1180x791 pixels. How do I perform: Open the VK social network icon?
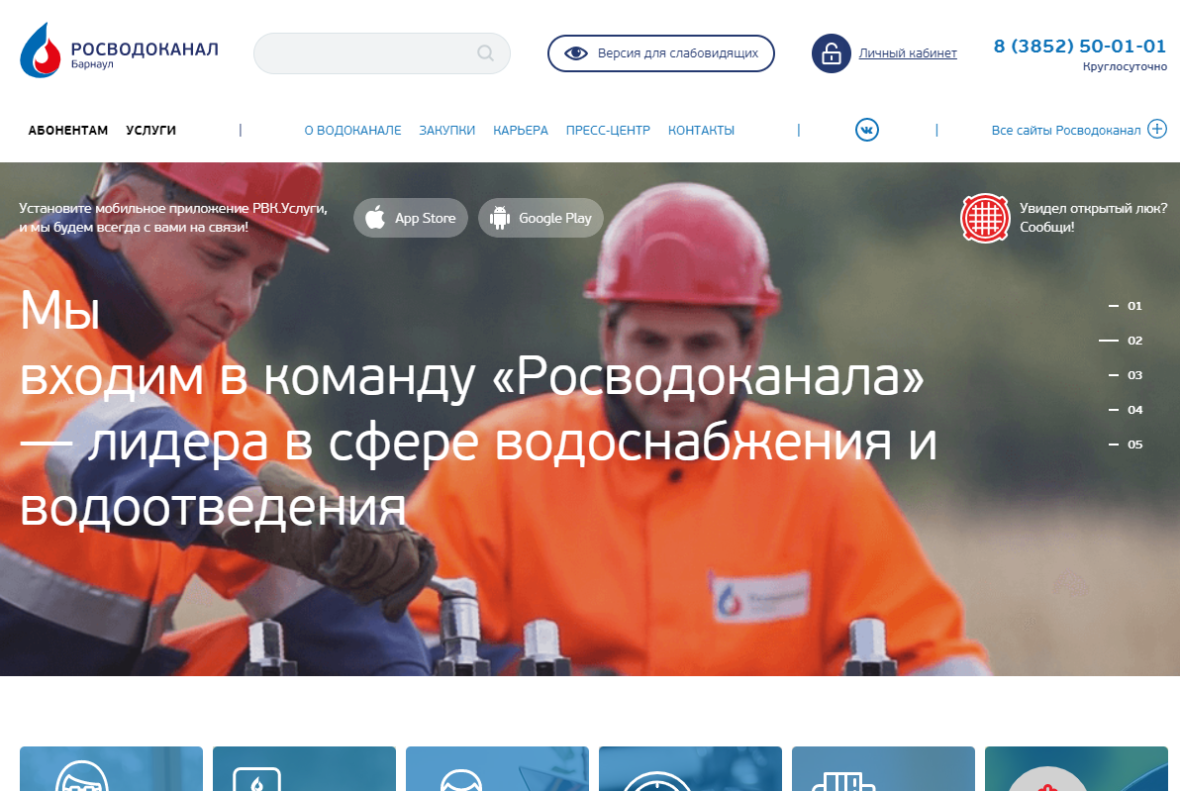click(867, 130)
